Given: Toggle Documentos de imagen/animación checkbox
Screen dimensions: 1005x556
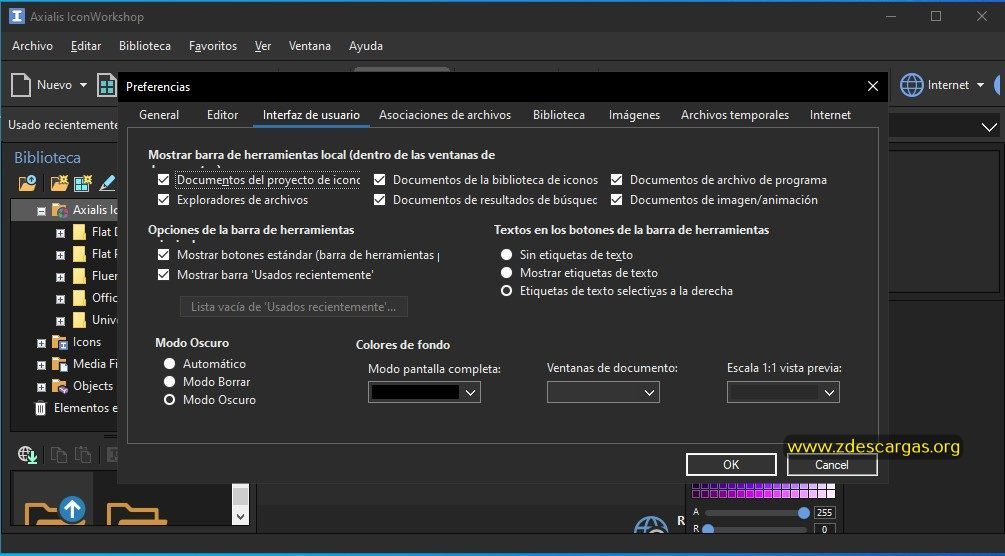Looking at the screenshot, I should click(x=617, y=200).
